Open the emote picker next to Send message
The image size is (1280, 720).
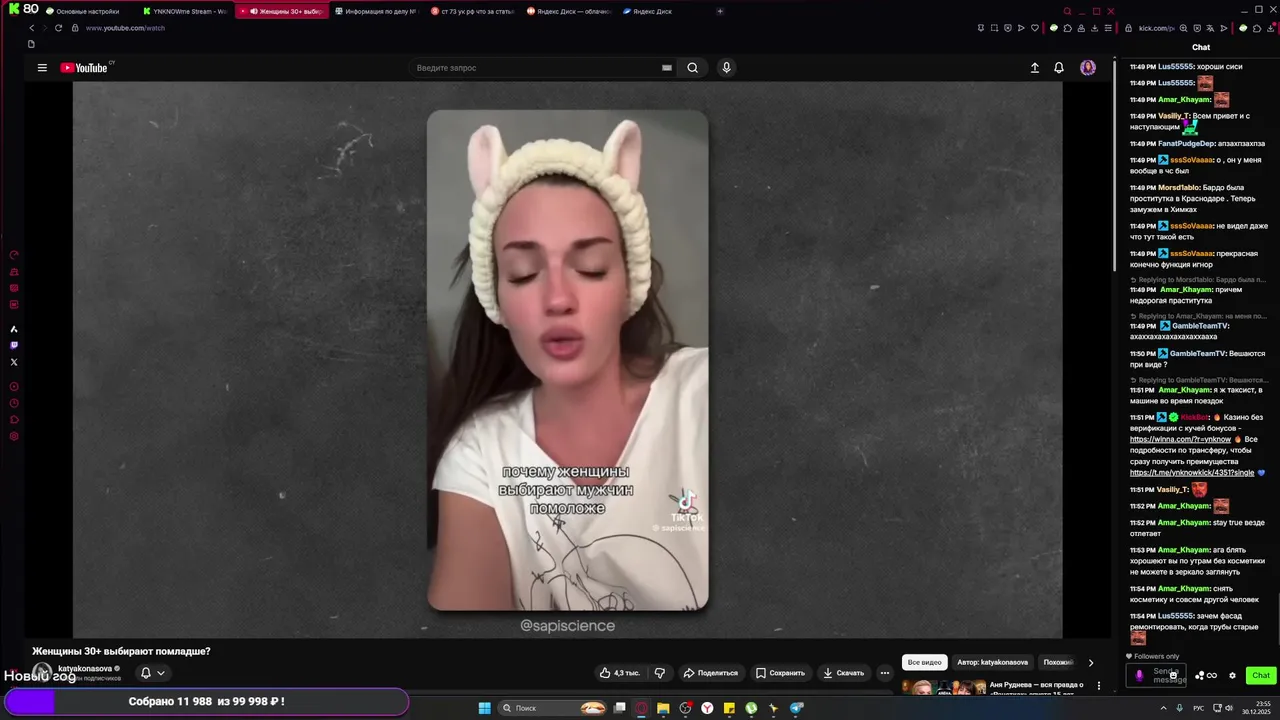tap(1173, 675)
